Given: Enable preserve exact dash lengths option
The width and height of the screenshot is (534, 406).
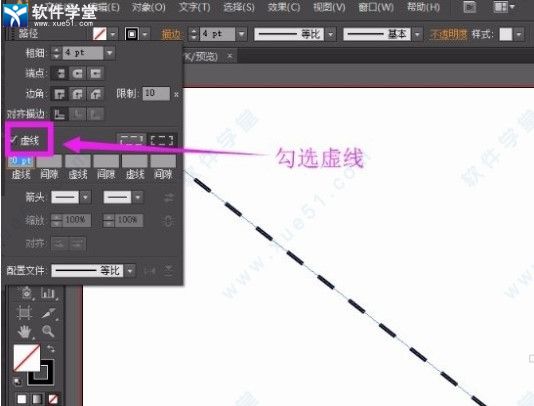Looking at the screenshot, I should [x=131, y=140].
